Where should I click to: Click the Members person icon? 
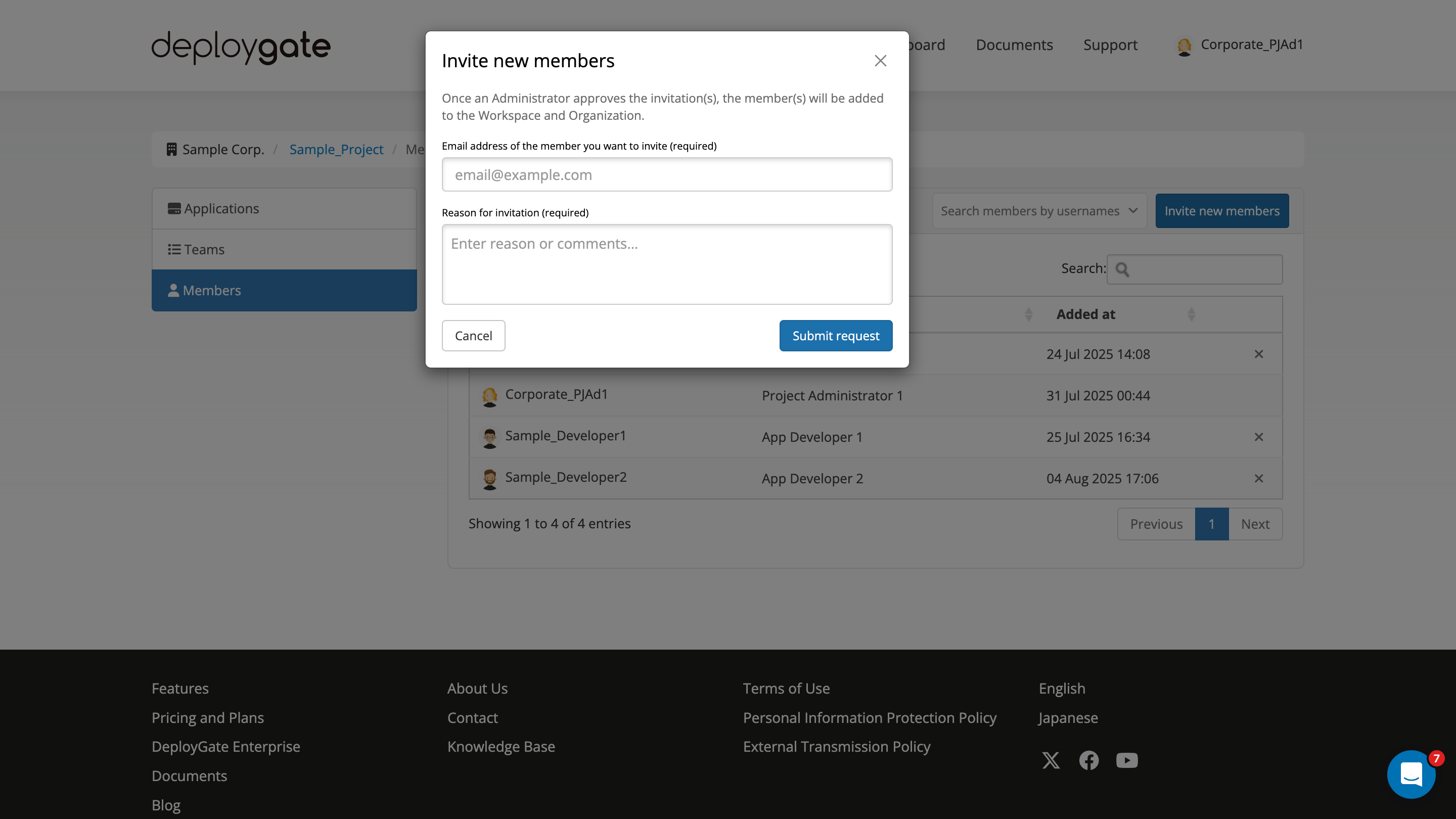click(174, 290)
